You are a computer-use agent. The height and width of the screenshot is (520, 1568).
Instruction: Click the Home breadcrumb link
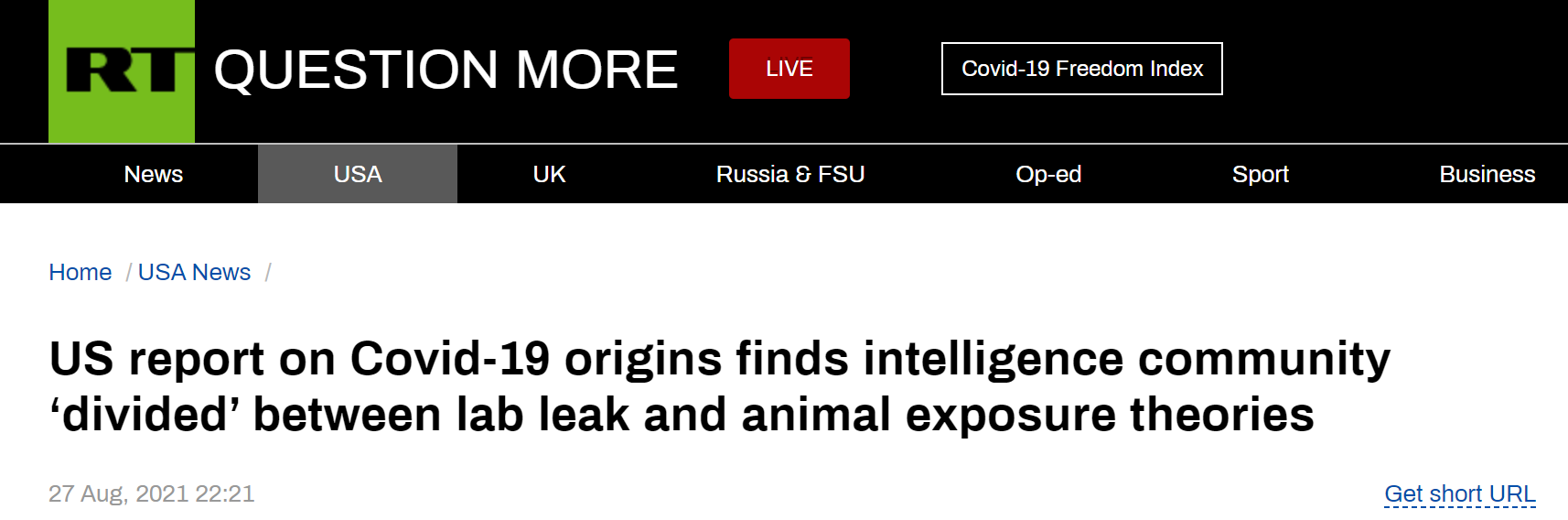(x=81, y=272)
